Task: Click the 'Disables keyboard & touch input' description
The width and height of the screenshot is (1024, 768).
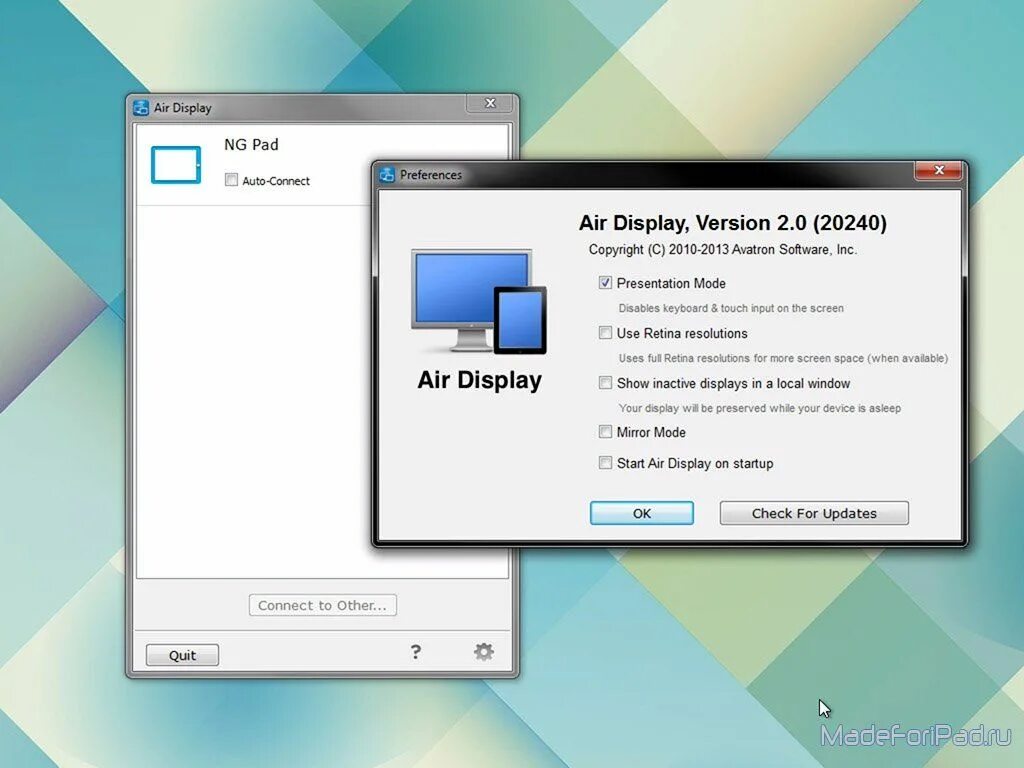Action: tap(731, 308)
